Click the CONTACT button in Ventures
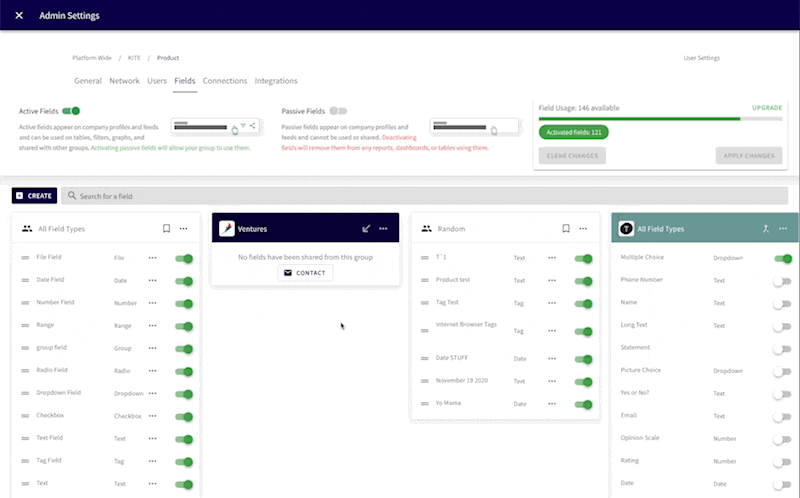The height and width of the screenshot is (498, 800). coord(305,272)
